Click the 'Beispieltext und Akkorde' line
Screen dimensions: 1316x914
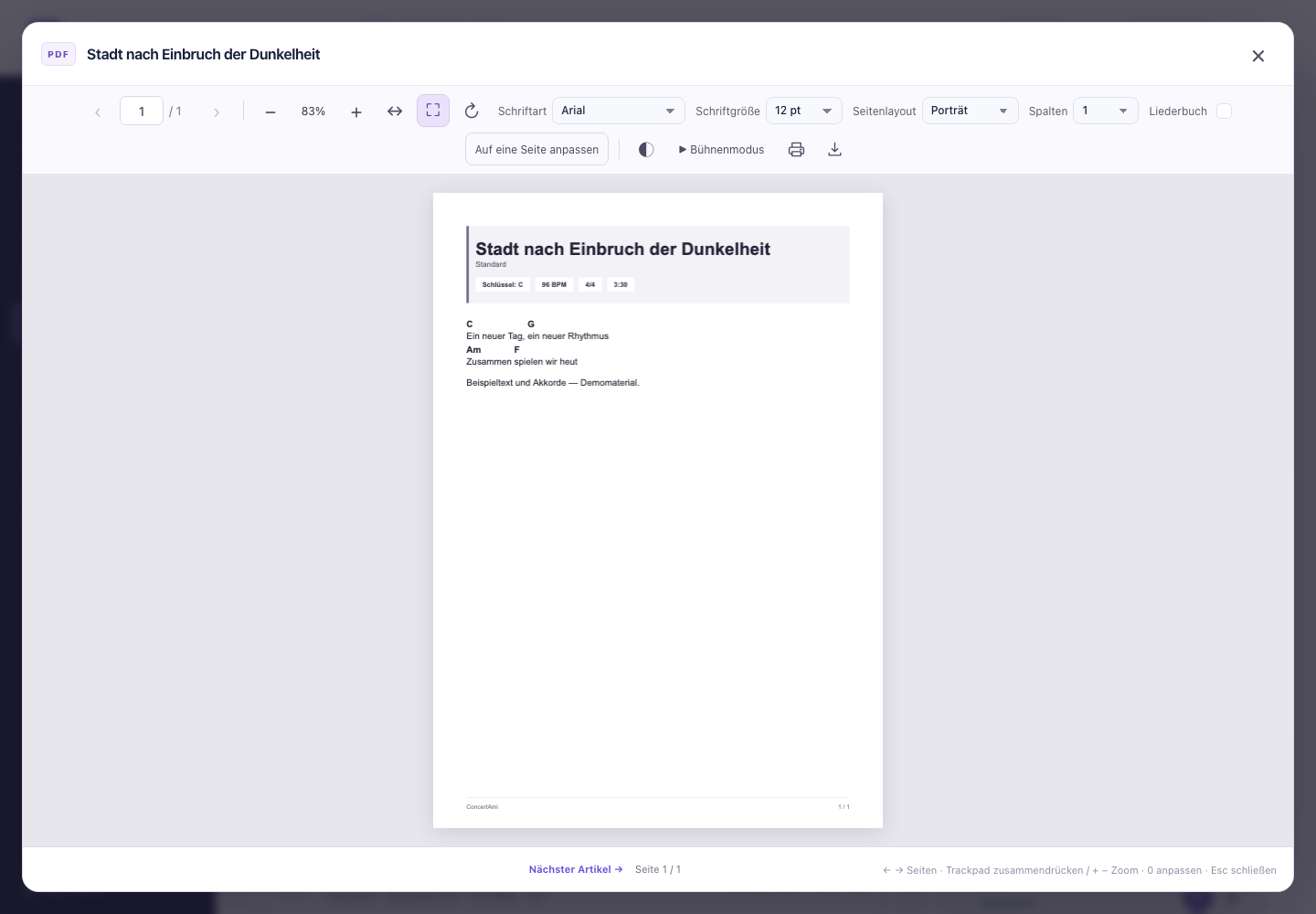click(553, 383)
